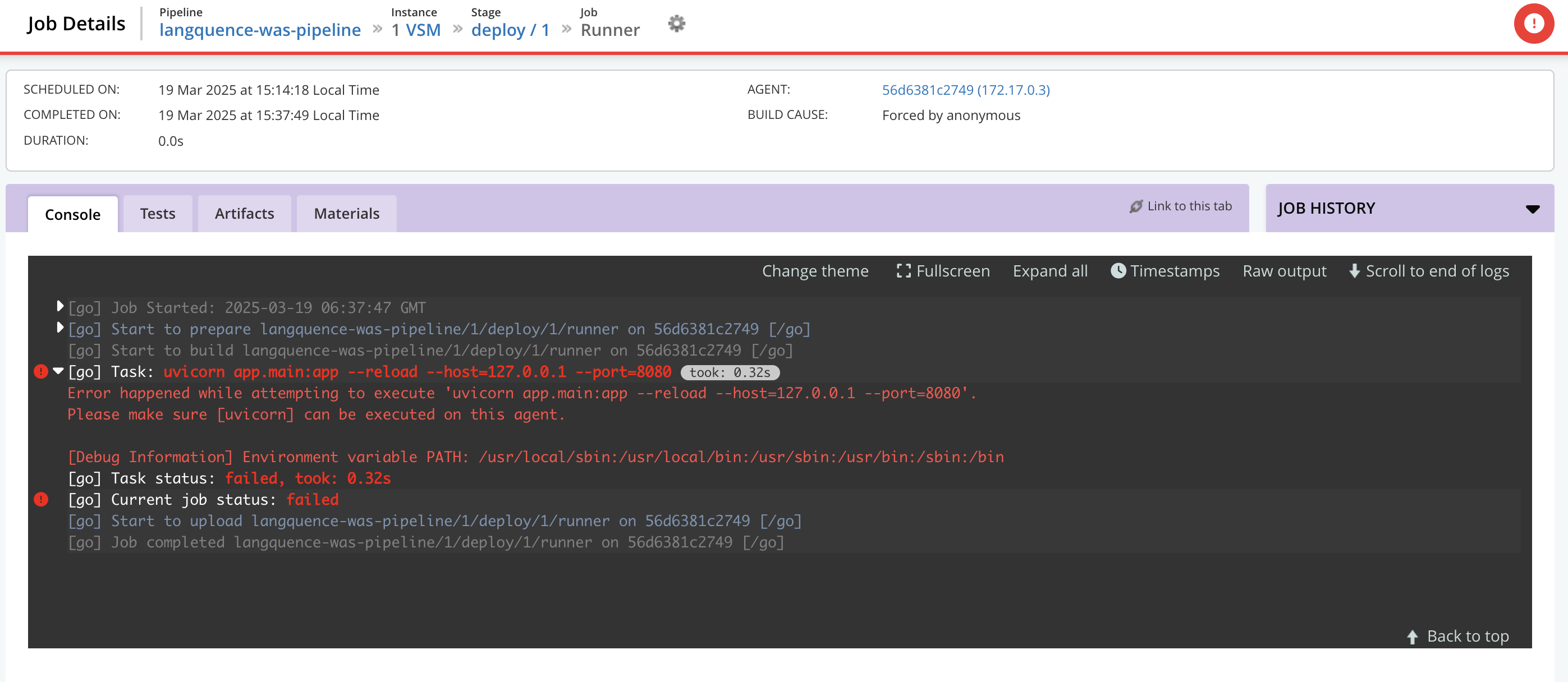This screenshot has height=682, width=1568.
Task: Click the JOB HISTORY heading
Action: [1326, 209]
